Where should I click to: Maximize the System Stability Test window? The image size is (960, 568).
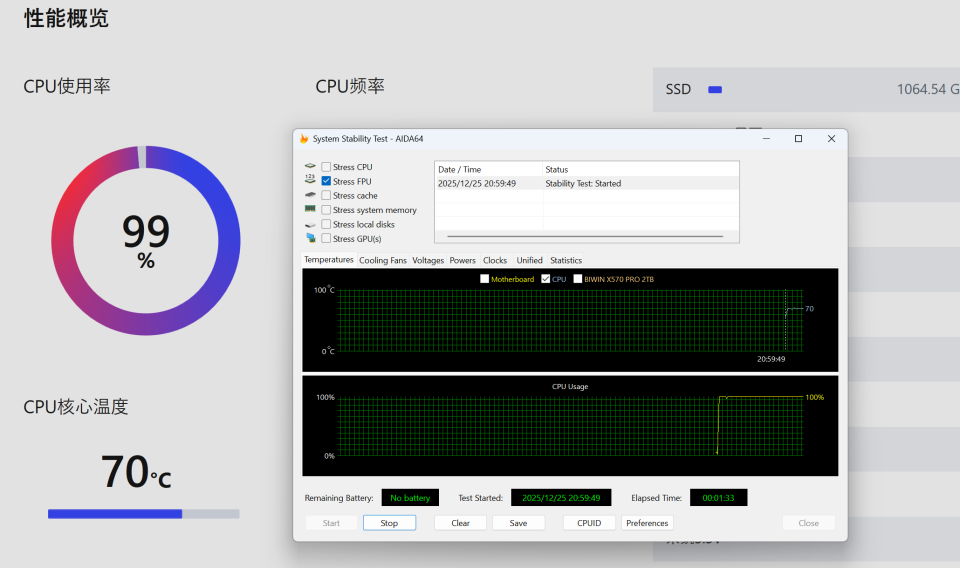(x=798, y=139)
